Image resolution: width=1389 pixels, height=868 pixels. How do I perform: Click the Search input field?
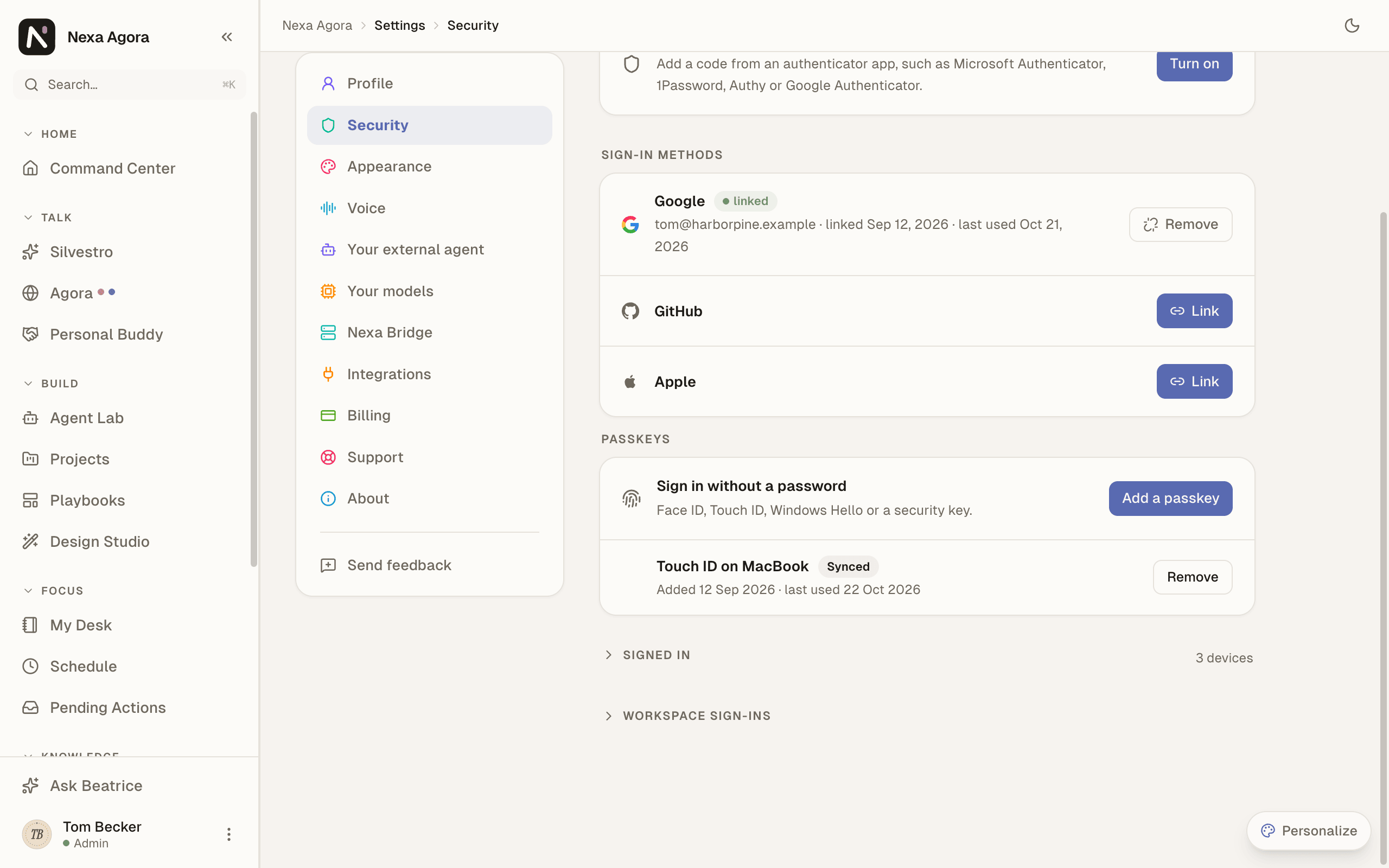pyautogui.click(x=130, y=85)
